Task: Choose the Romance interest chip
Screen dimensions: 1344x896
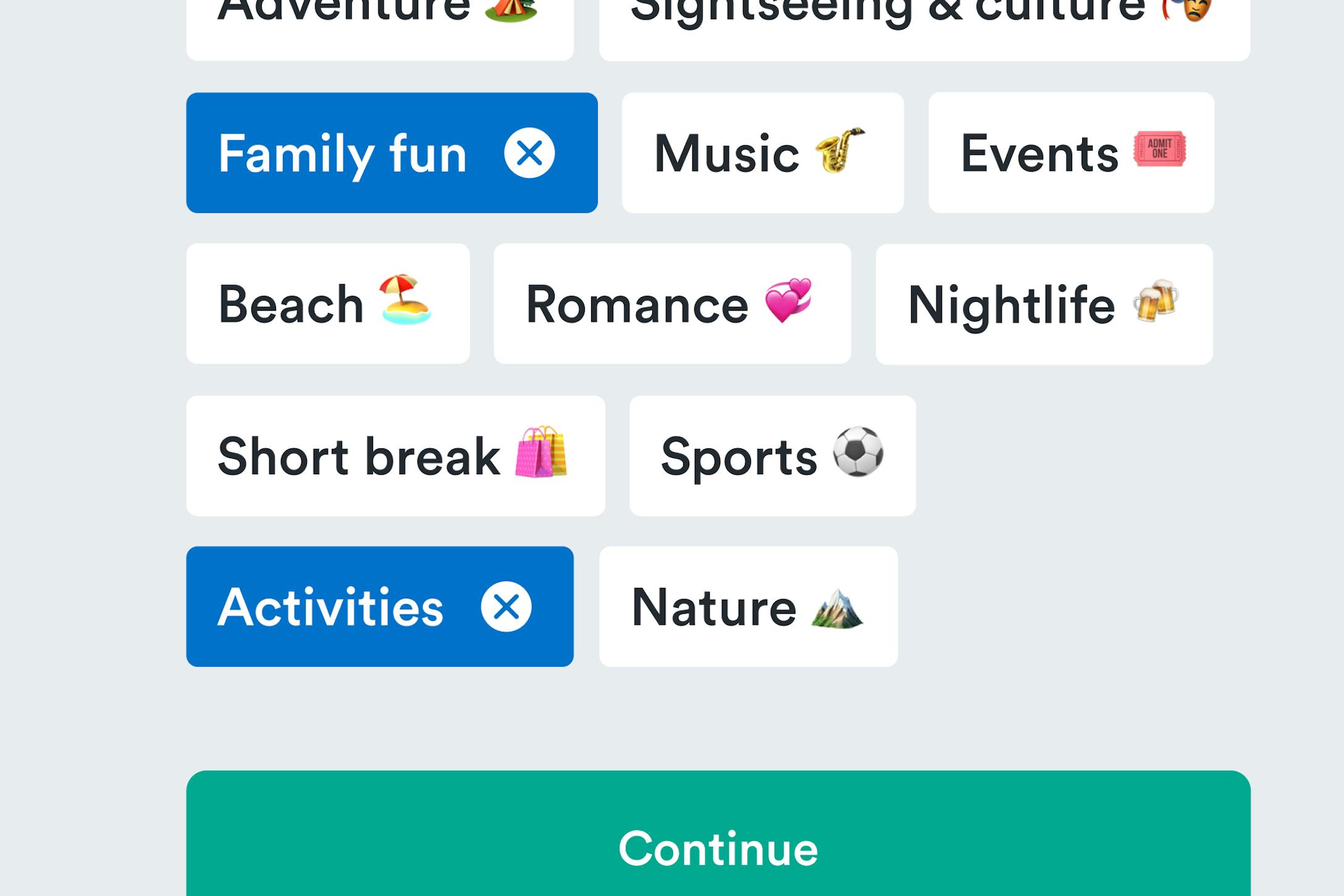Action: tap(672, 304)
